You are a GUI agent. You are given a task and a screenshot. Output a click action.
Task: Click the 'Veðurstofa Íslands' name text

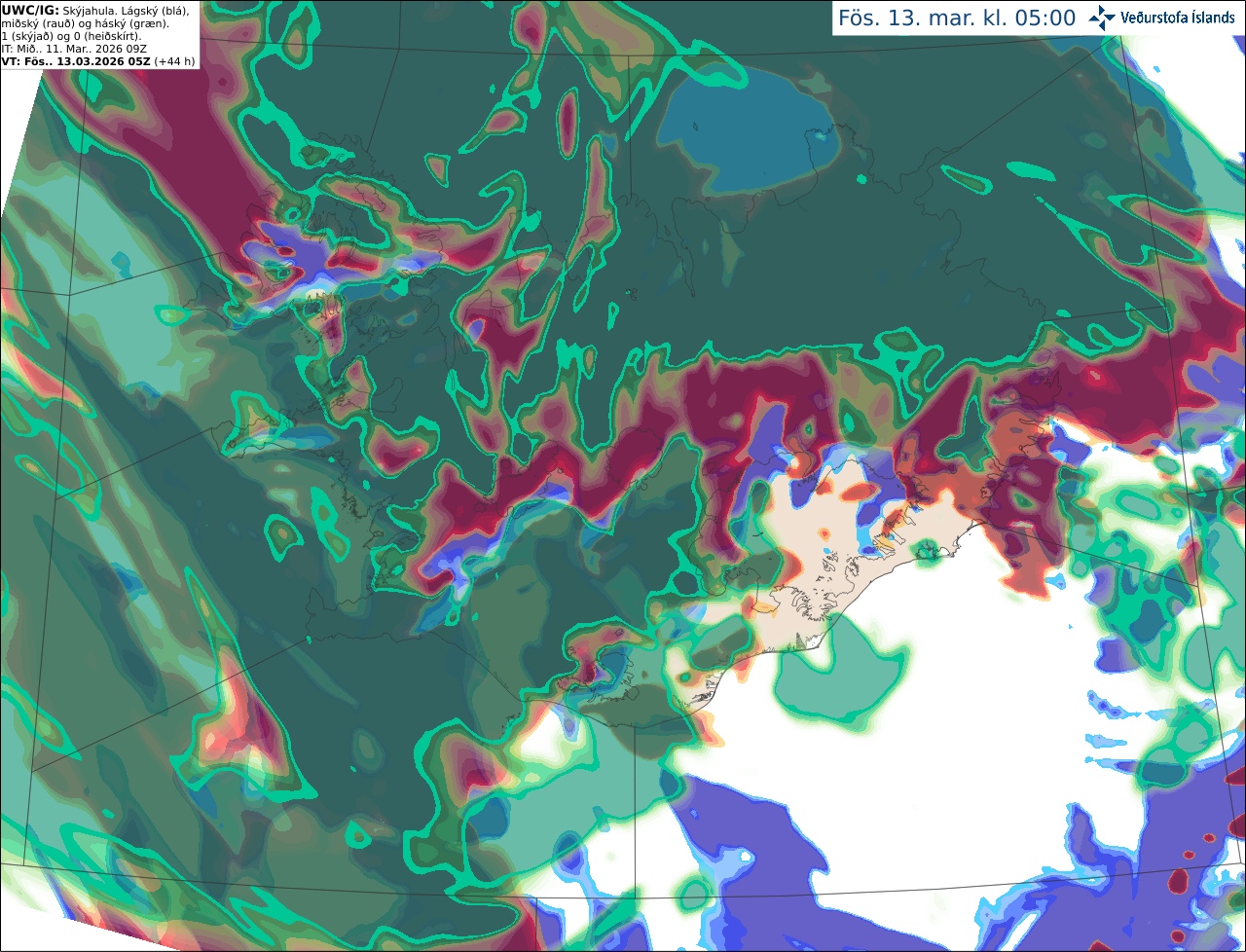click(1178, 18)
